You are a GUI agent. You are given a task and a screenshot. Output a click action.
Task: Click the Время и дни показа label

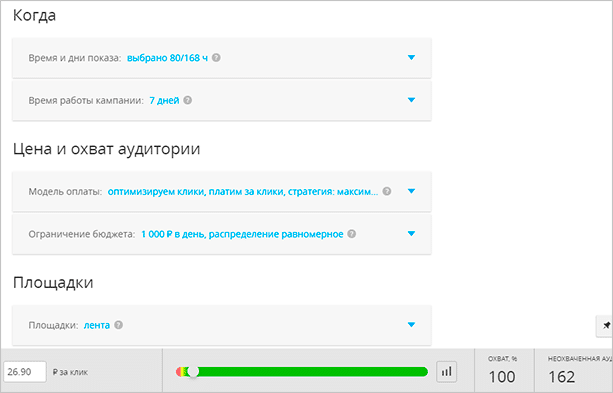coord(75,58)
